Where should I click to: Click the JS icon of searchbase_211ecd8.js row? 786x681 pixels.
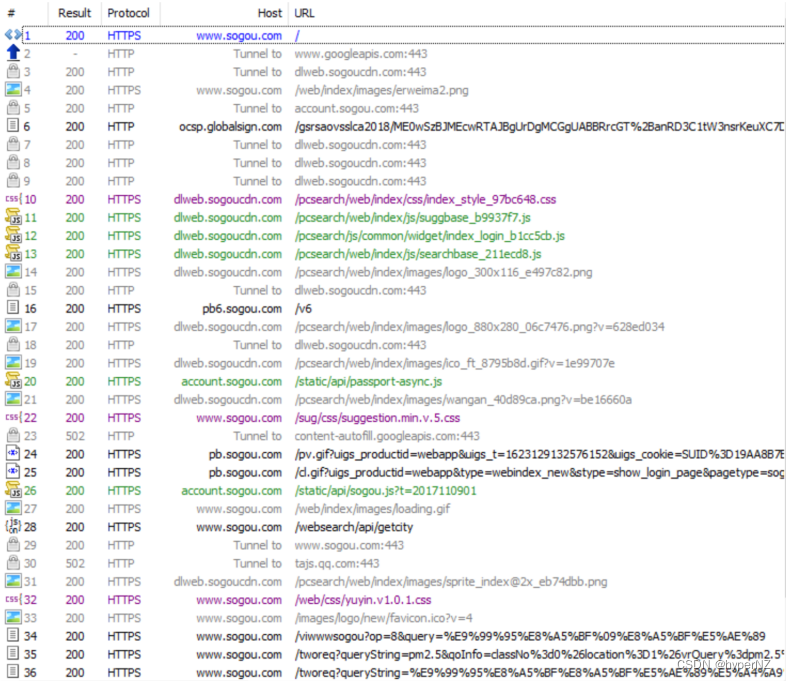(x=13, y=254)
